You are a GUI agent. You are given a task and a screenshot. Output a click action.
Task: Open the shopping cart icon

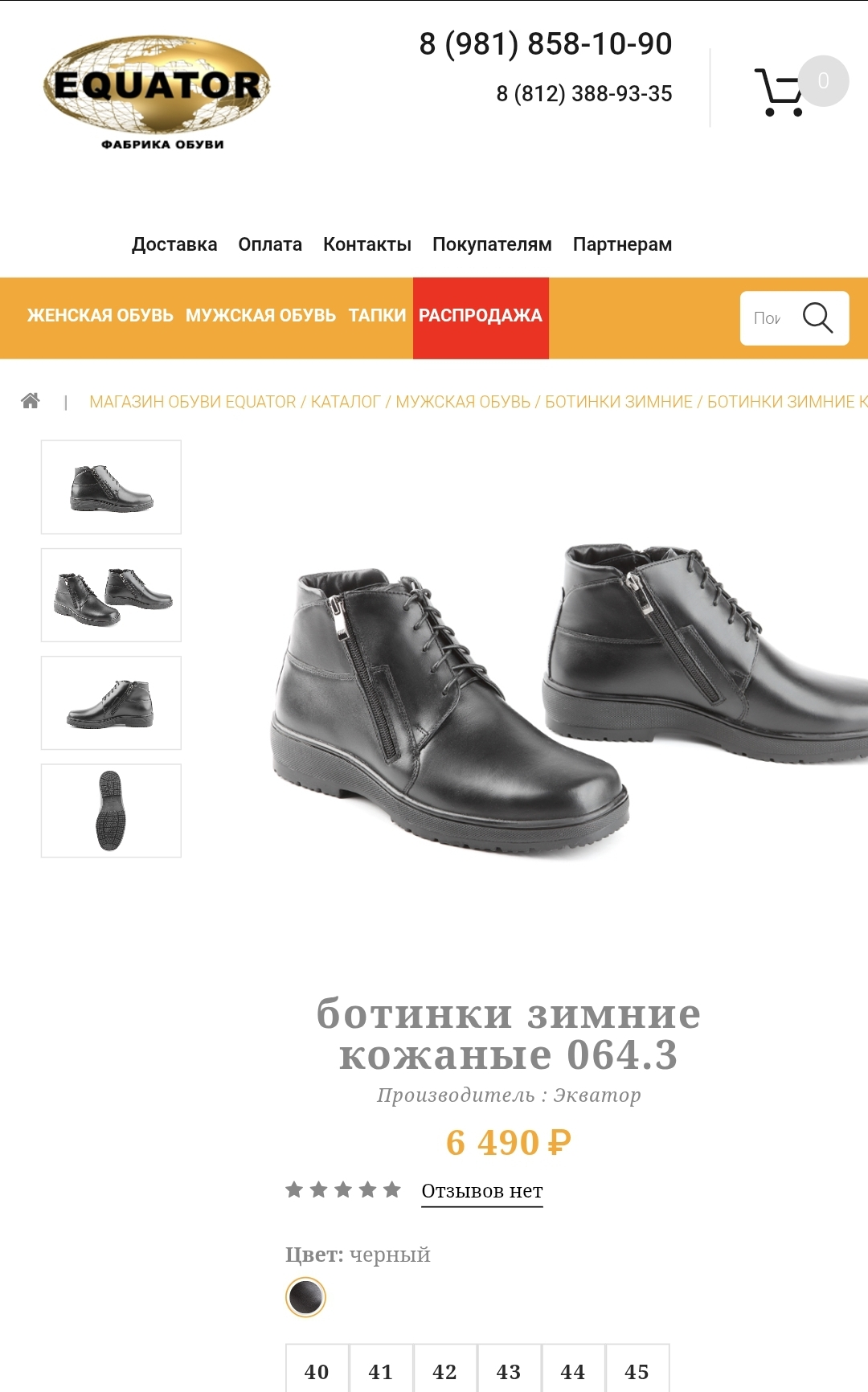[x=778, y=92]
